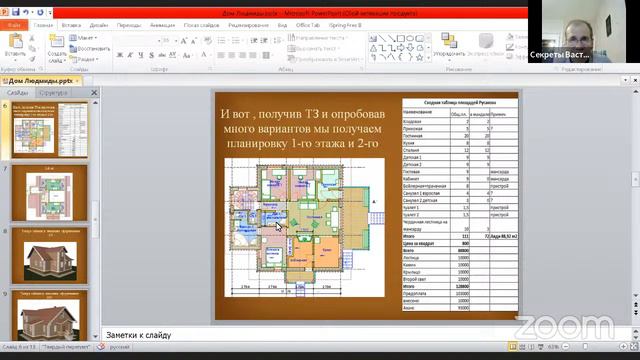Close the slides thumbnail pane
Viewport: 640px width, 360px height.
coord(94,93)
